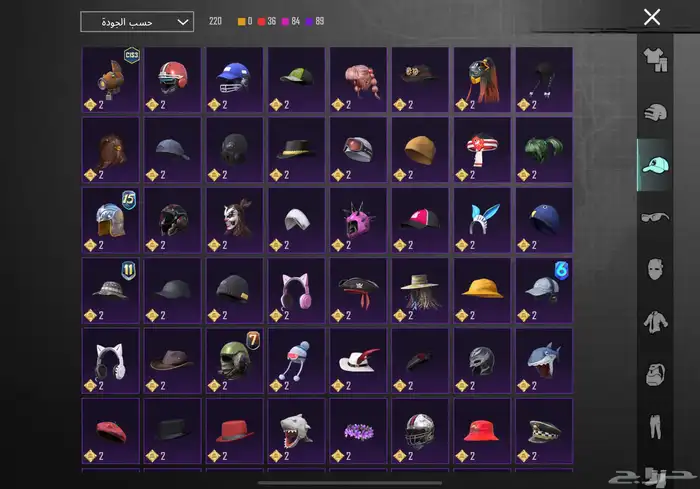Screen dimensions: 700x489
Task: Select the purple flower crown
Action: point(358,430)
